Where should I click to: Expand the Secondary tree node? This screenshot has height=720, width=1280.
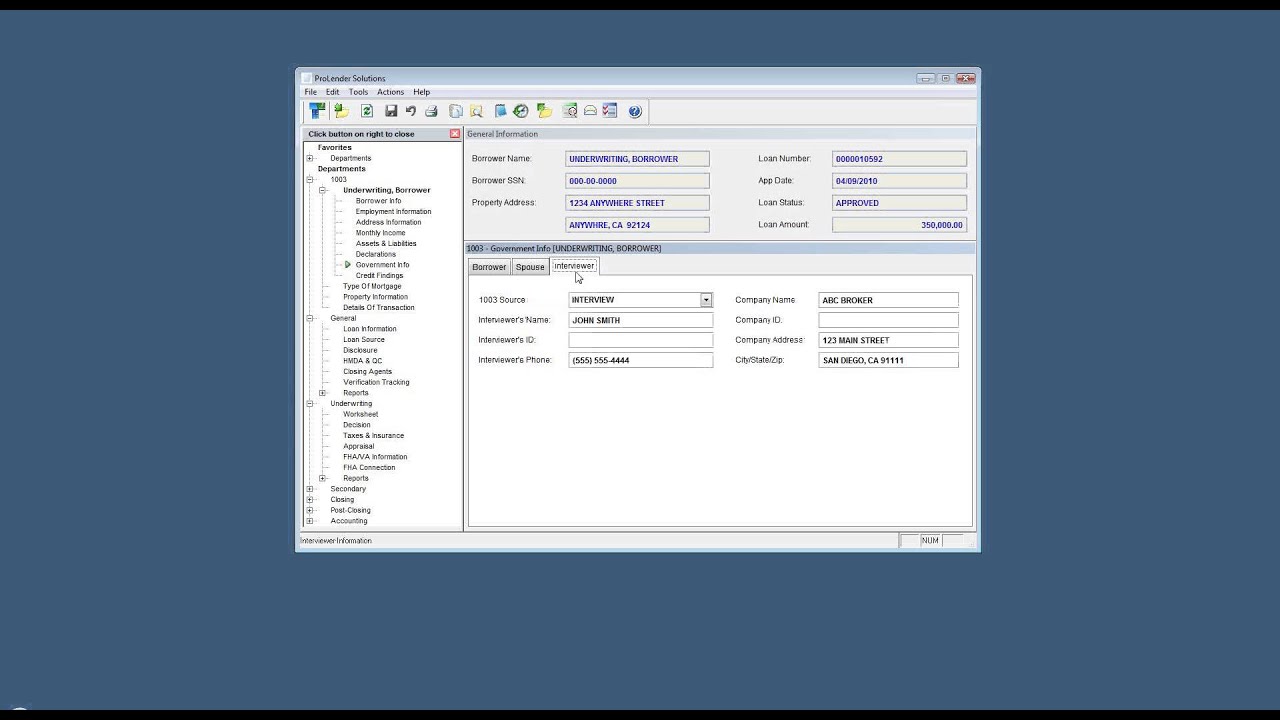(310, 489)
